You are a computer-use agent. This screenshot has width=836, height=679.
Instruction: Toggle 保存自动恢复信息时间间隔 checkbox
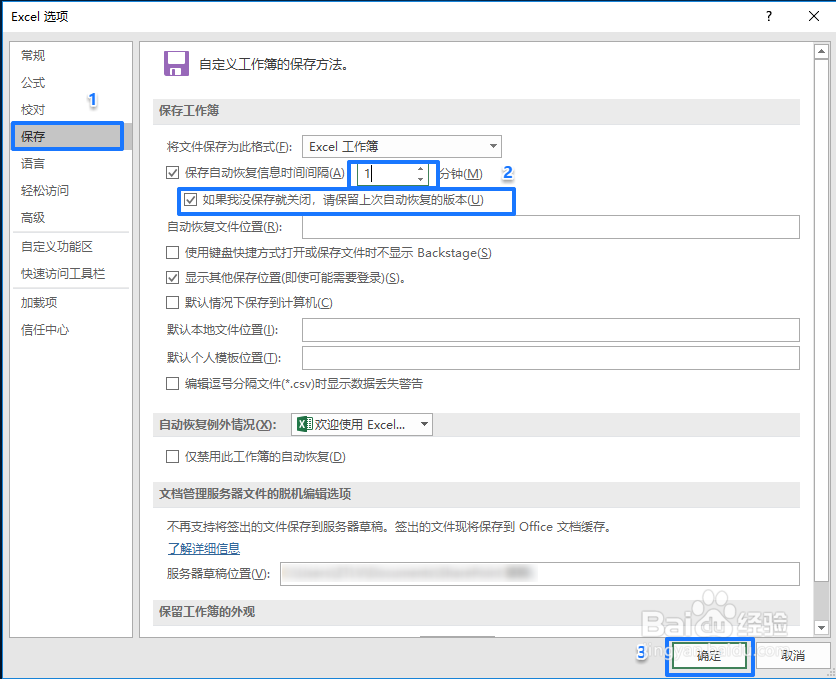172,173
